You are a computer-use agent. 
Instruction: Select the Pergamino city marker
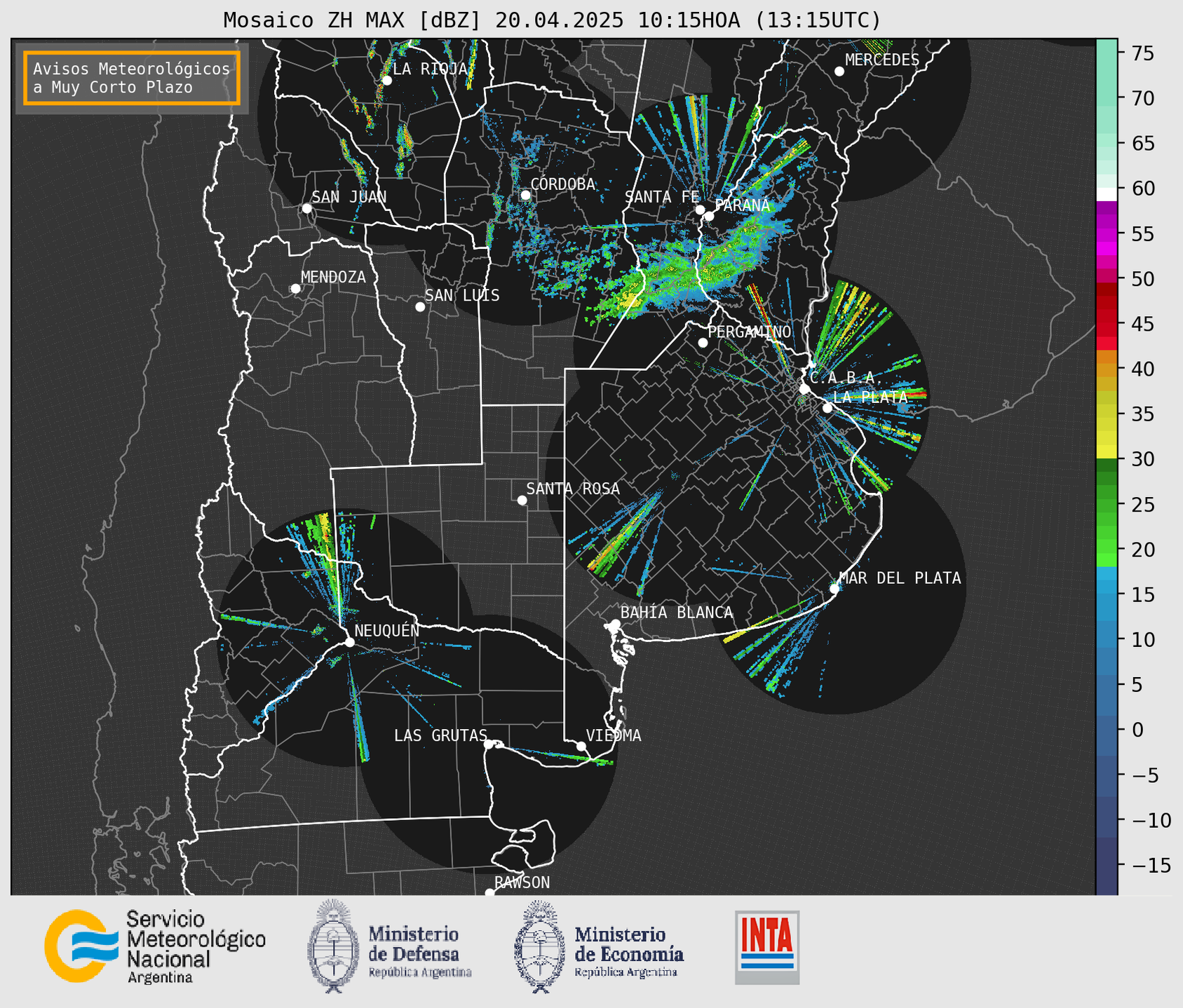703,343
